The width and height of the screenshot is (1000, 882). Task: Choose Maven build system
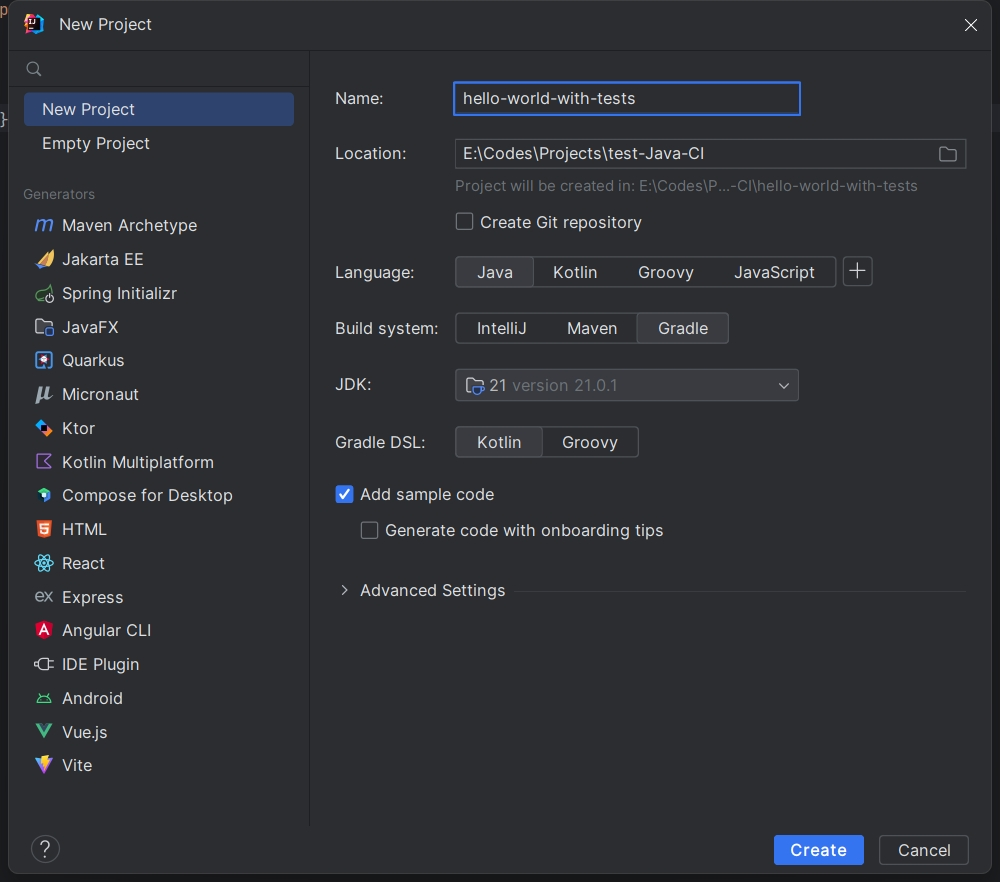(x=592, y=328)
